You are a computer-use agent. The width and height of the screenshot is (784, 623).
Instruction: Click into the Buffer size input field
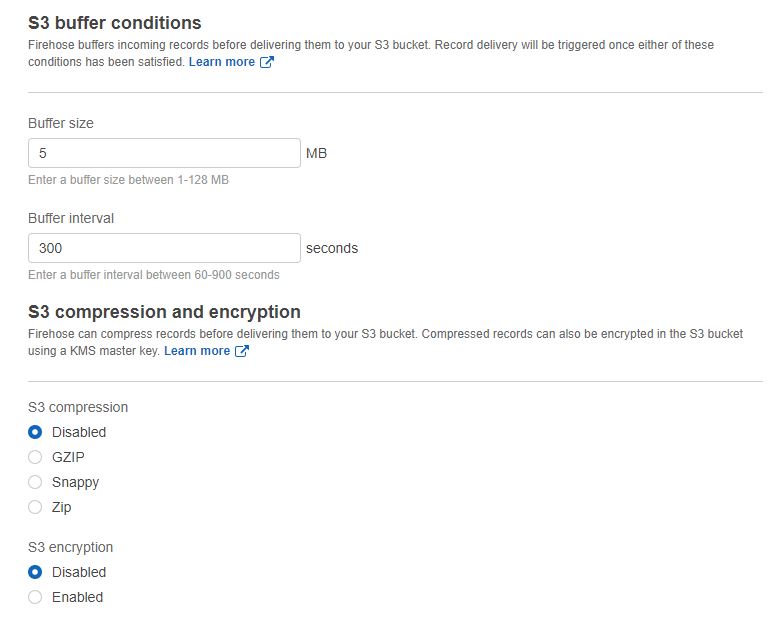[x=164, y=153]
